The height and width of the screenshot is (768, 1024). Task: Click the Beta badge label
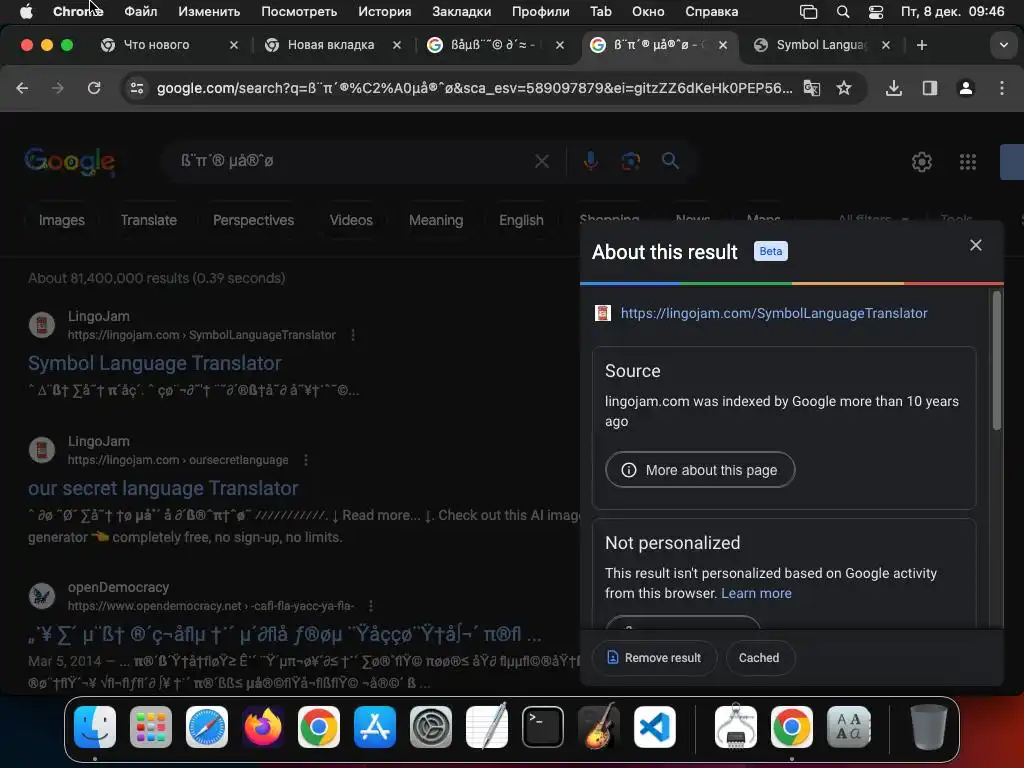pyautogui.click(x=771, y=251)
